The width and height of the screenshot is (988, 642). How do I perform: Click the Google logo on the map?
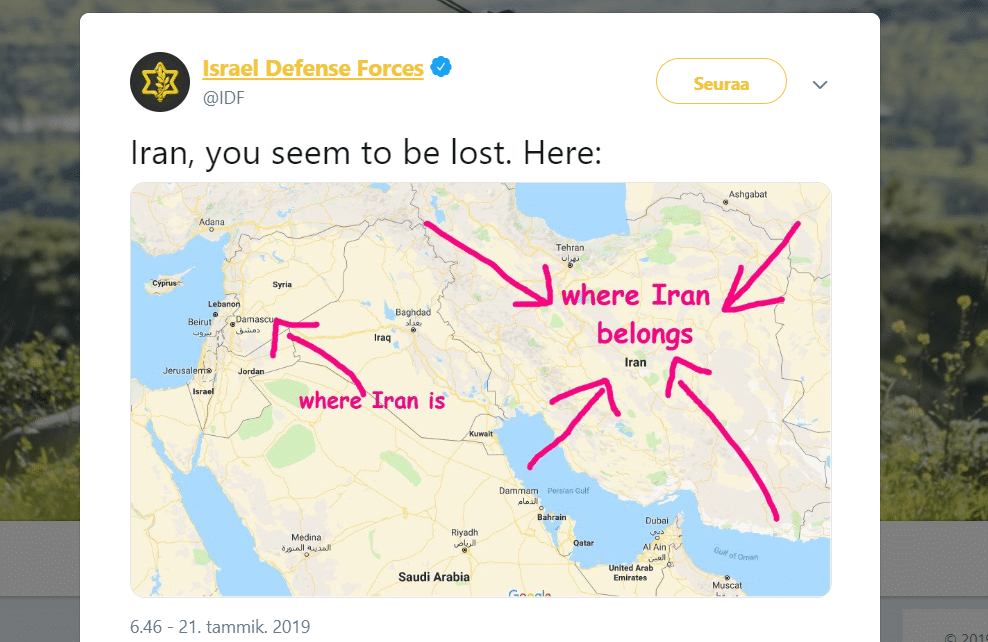(529, 594)
